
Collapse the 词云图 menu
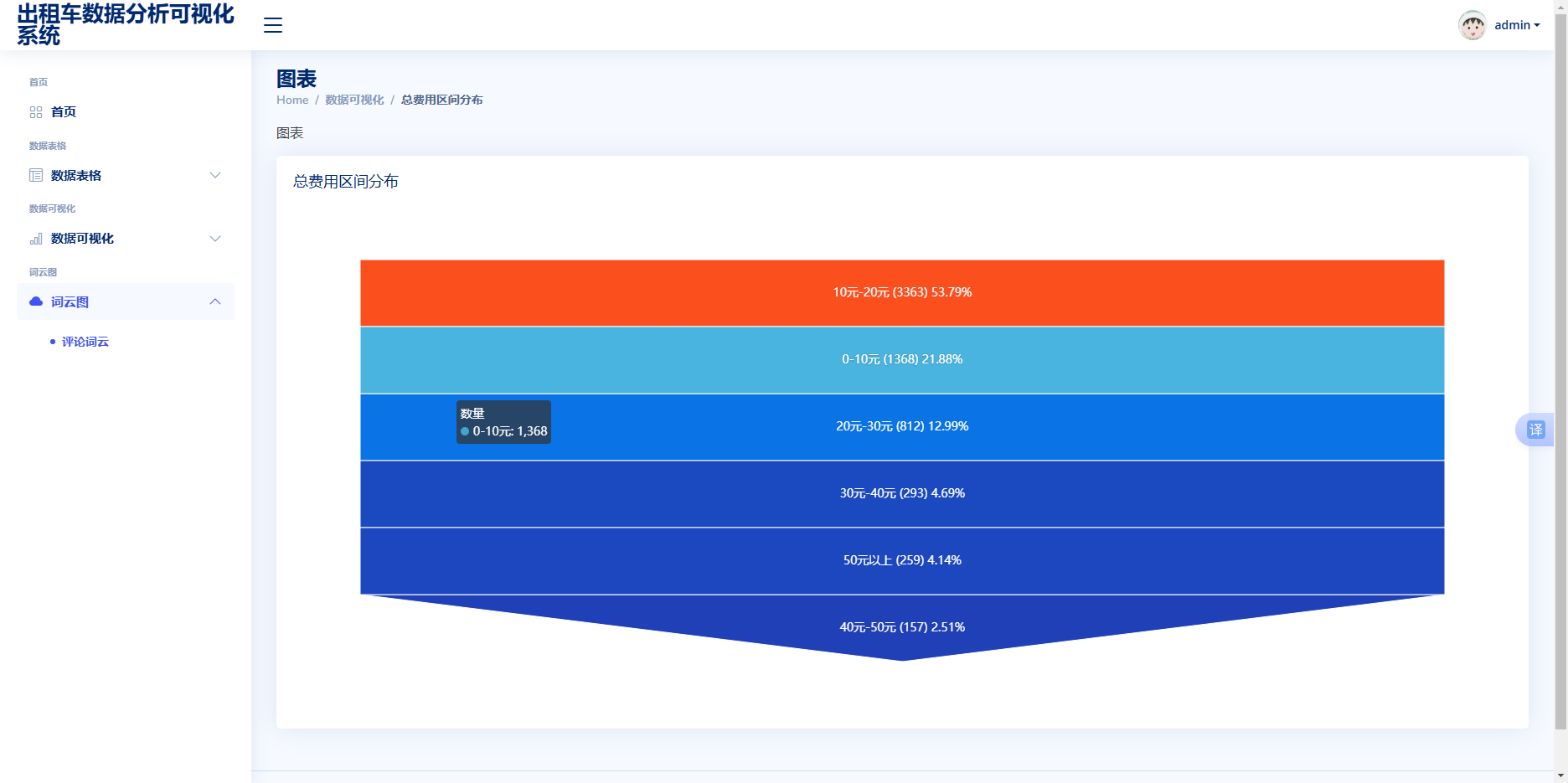(x=126, y=301)
